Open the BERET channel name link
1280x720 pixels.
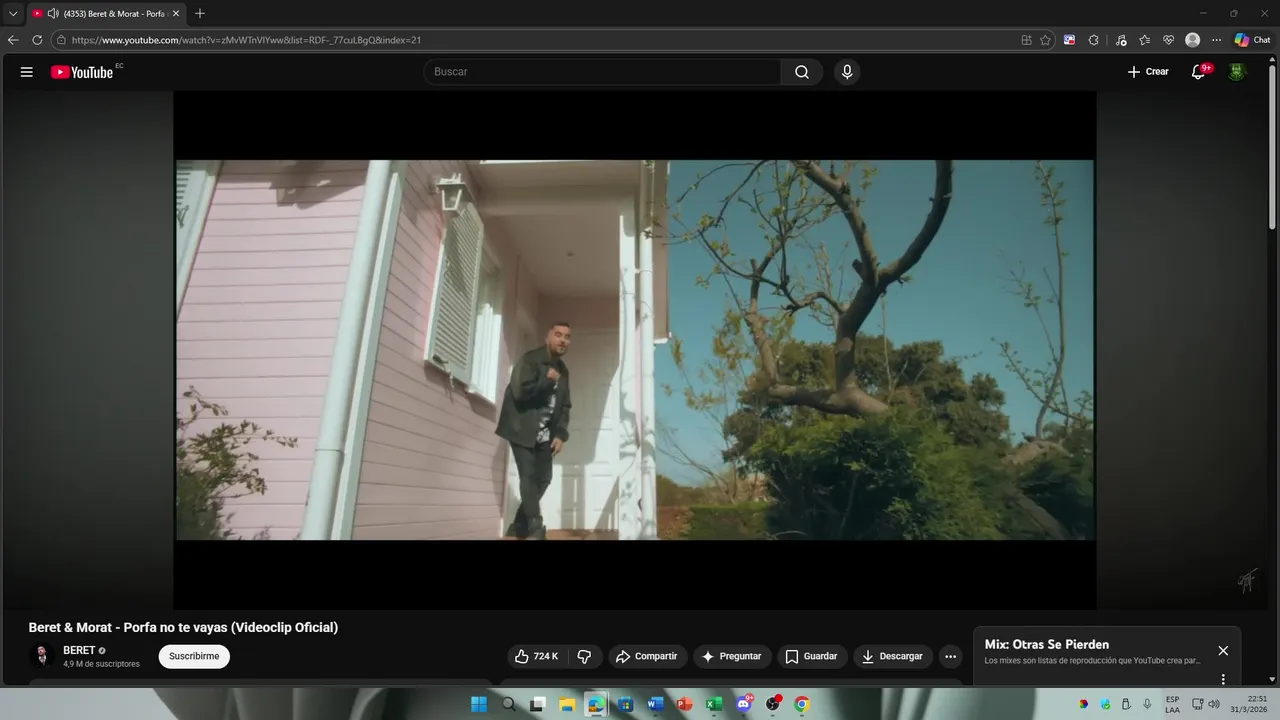[79, 650]
